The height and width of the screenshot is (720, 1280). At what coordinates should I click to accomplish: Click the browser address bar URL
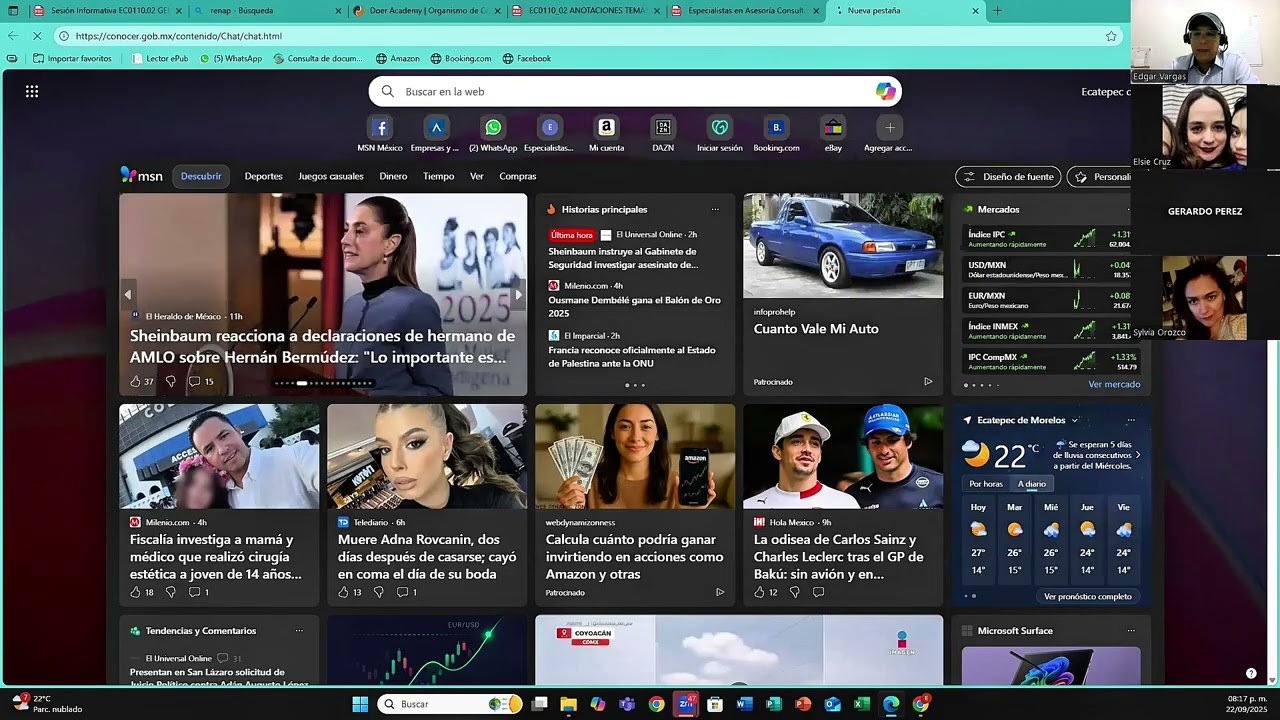(178, 36)
